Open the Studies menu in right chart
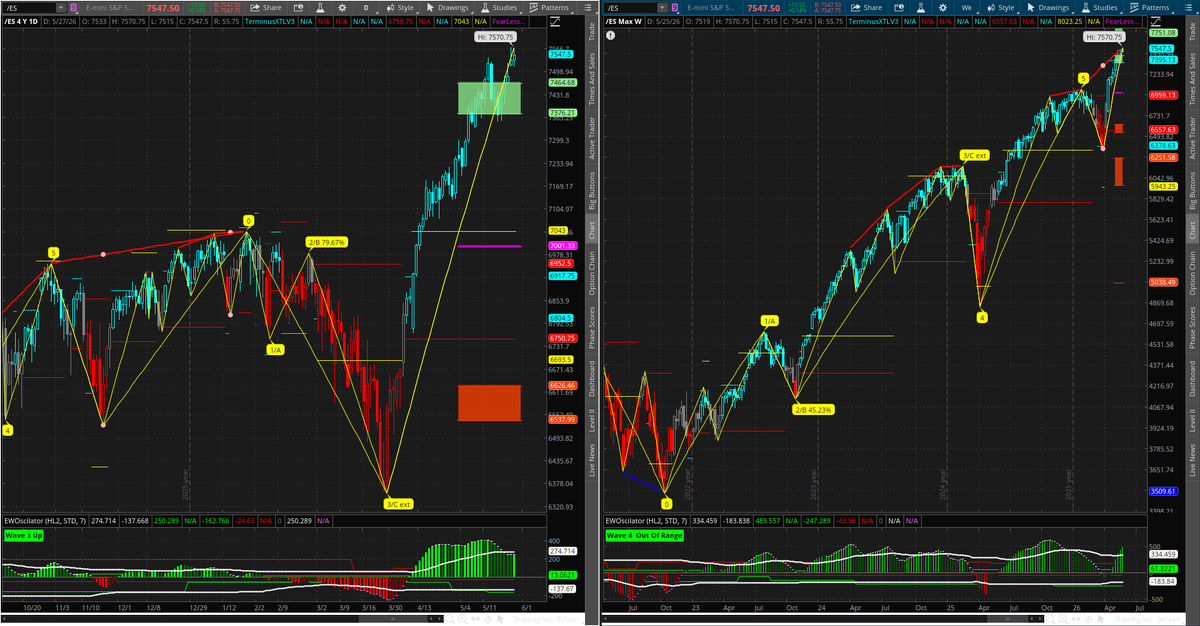1200x626 pixels. click(x=1099, y=8)
